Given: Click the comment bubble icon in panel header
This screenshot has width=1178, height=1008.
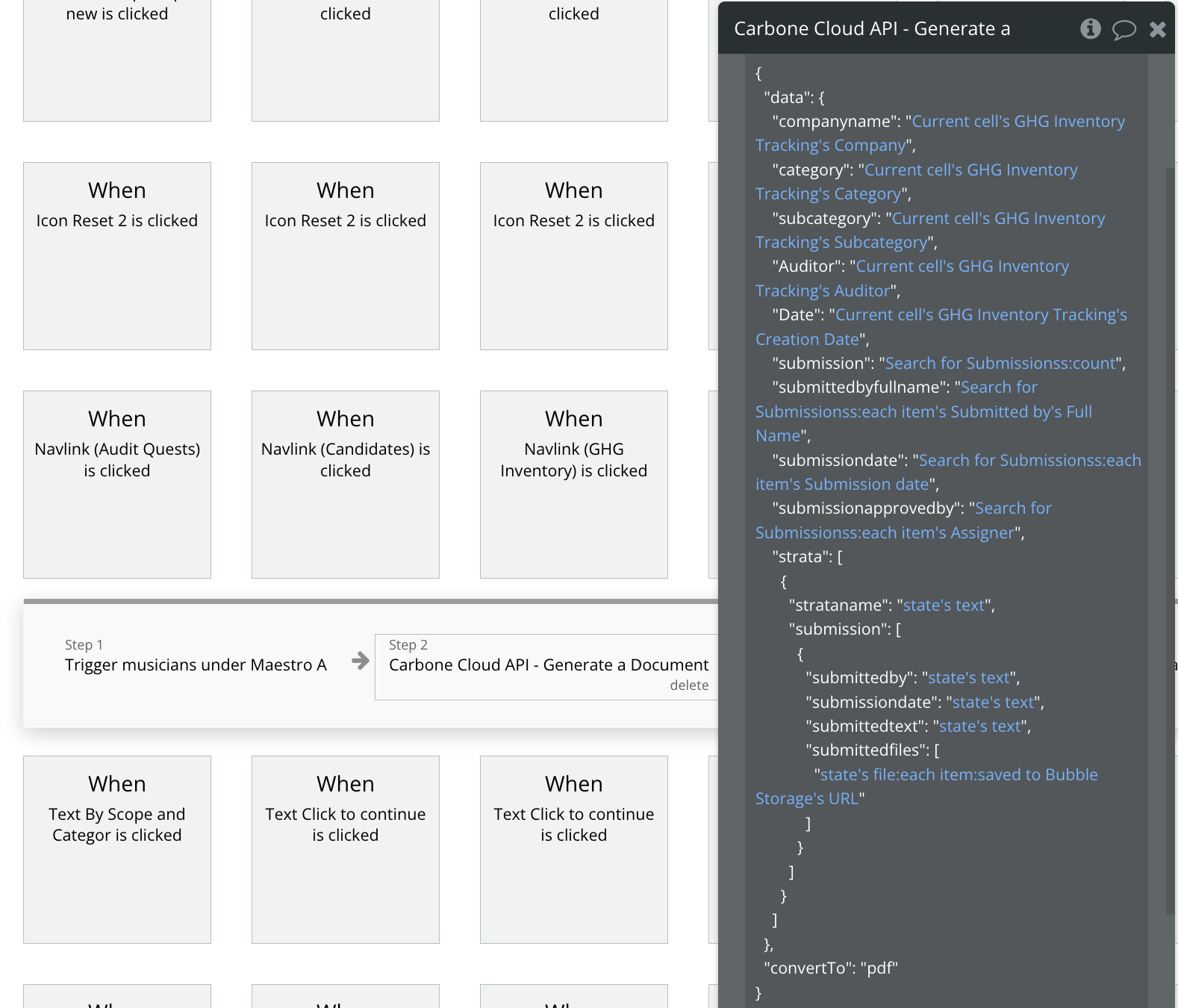Looking at the screenshot, I should 1124,29.
